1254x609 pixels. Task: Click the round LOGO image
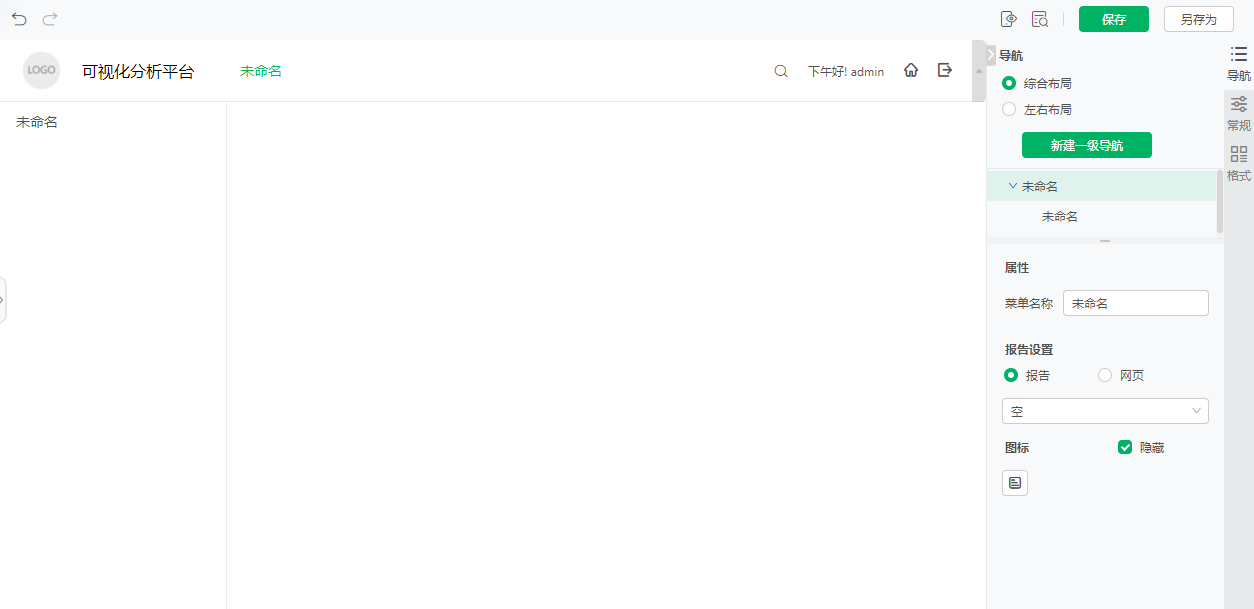click(42, 70)
